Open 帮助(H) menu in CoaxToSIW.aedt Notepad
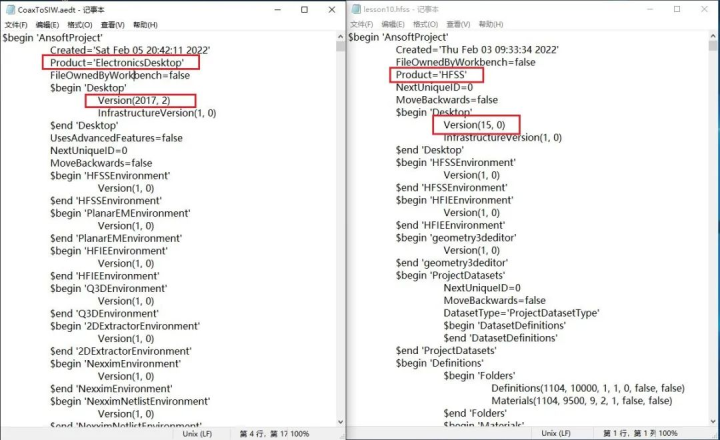The image size is (720, 440). point(145,25)
